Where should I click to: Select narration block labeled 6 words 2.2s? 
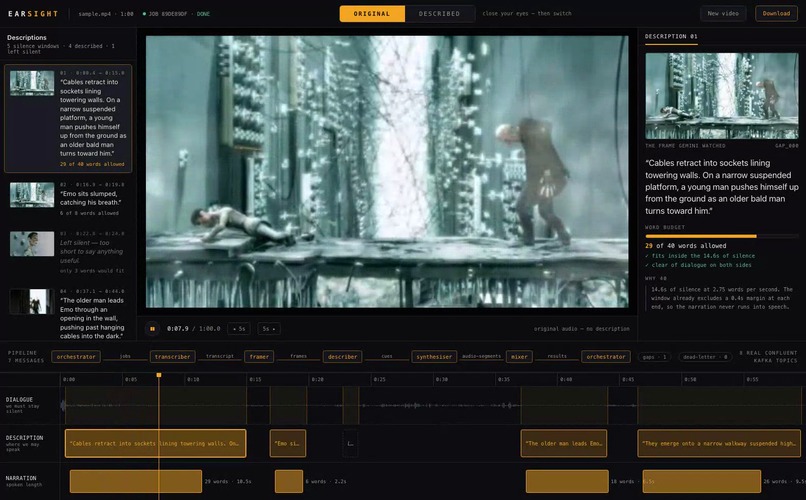pyautogui.click(x=289, y=482)
